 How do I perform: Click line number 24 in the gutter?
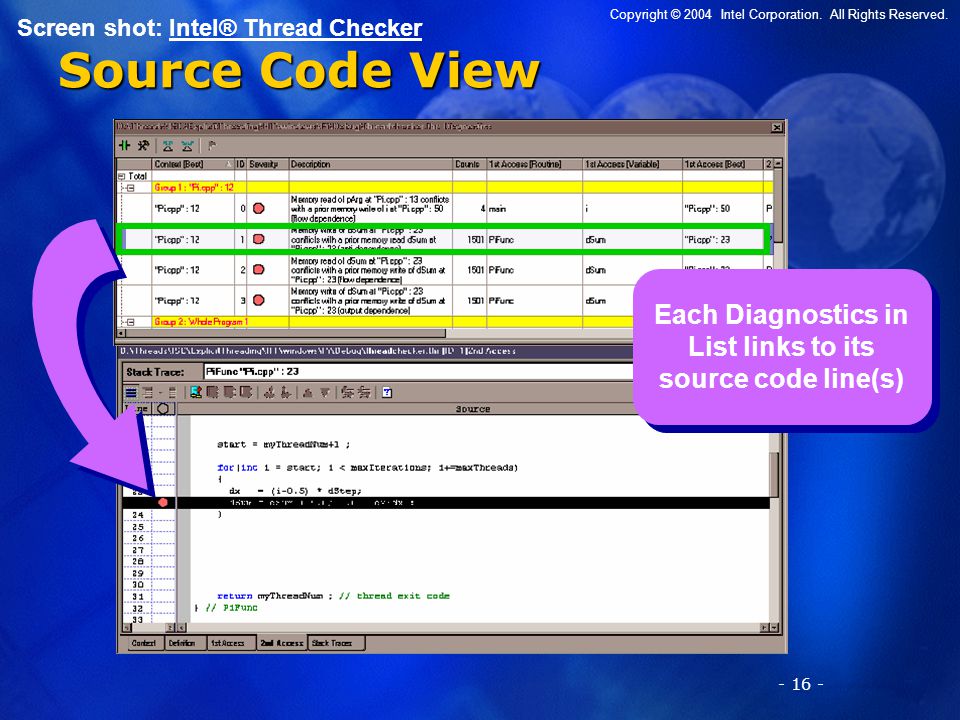[x=138, y=515]
